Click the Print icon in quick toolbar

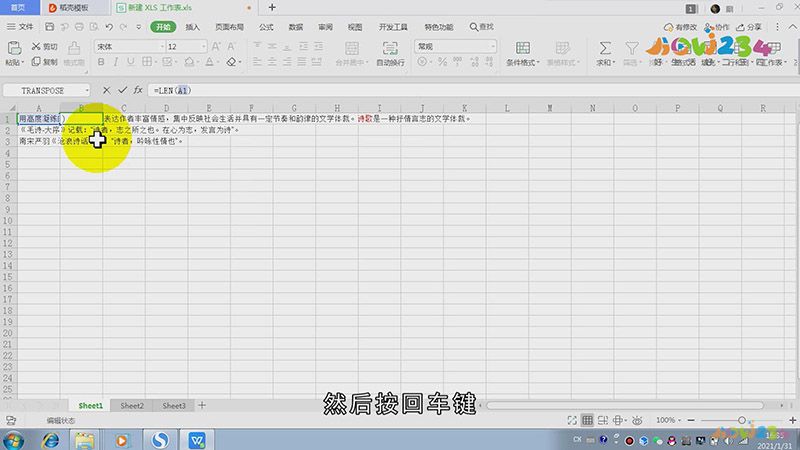click(x=79, y=27)
